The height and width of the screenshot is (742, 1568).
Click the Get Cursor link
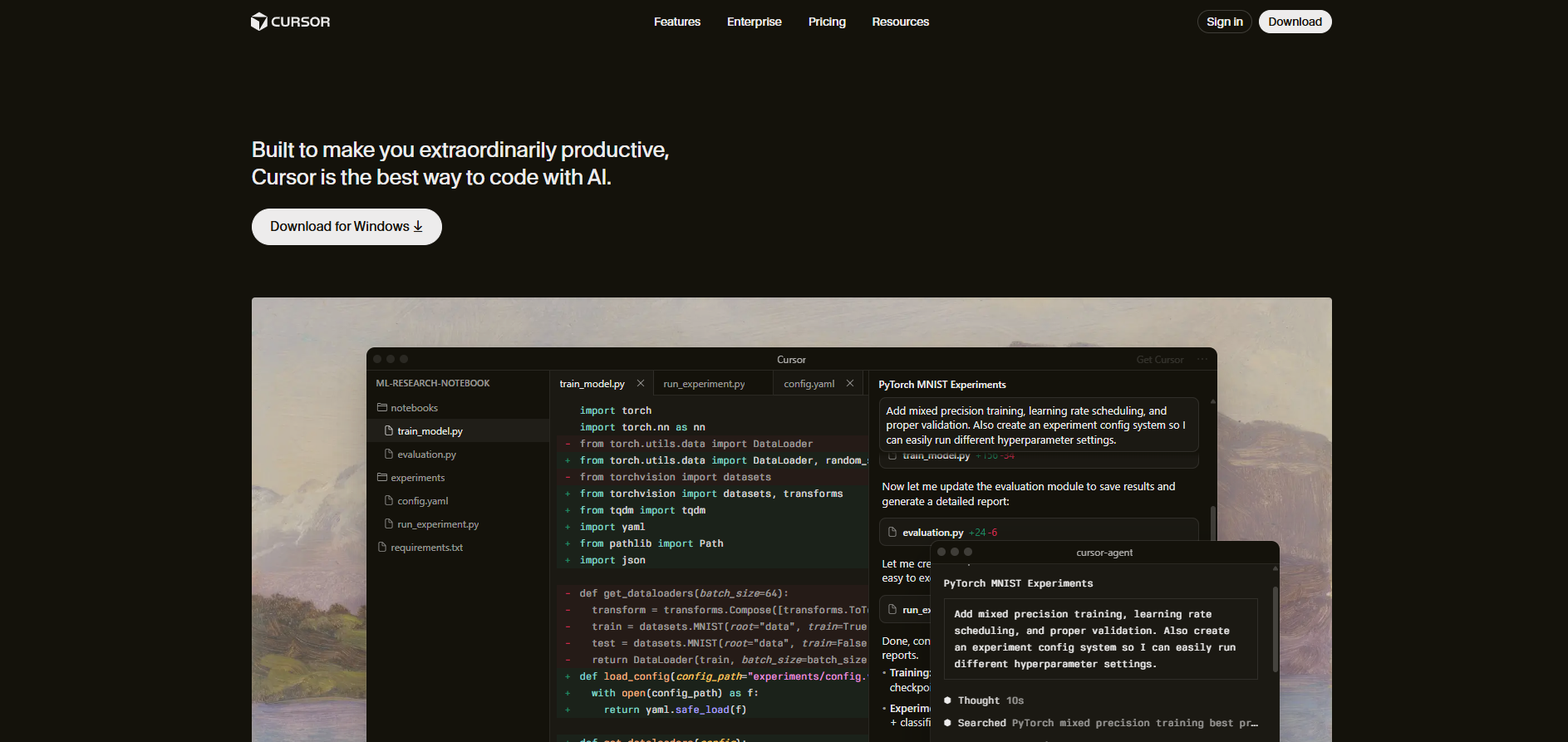point(1160,360)
